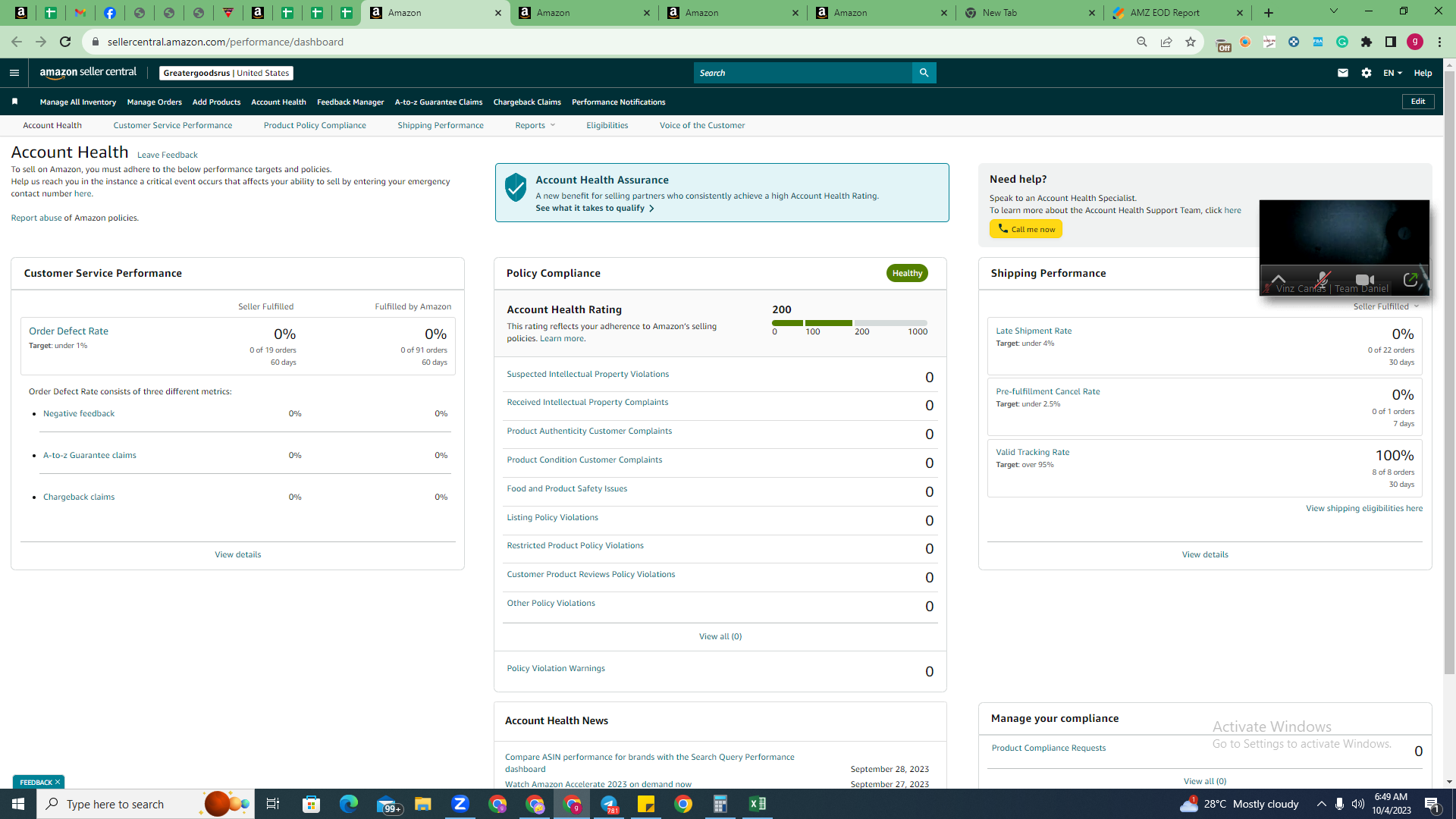
Task: Close the FEEDBACK widget with its X
Action: [x=58, y=782]
